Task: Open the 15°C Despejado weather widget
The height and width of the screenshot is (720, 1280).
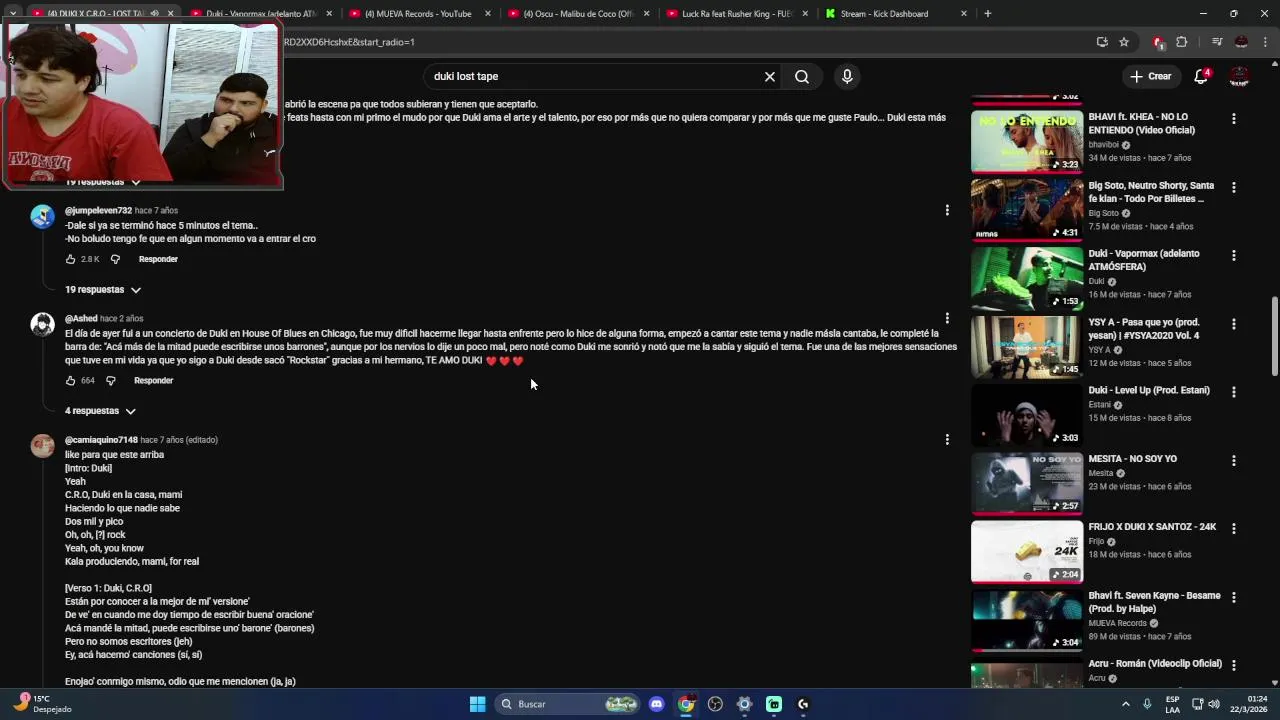Action: click(41, 704)
